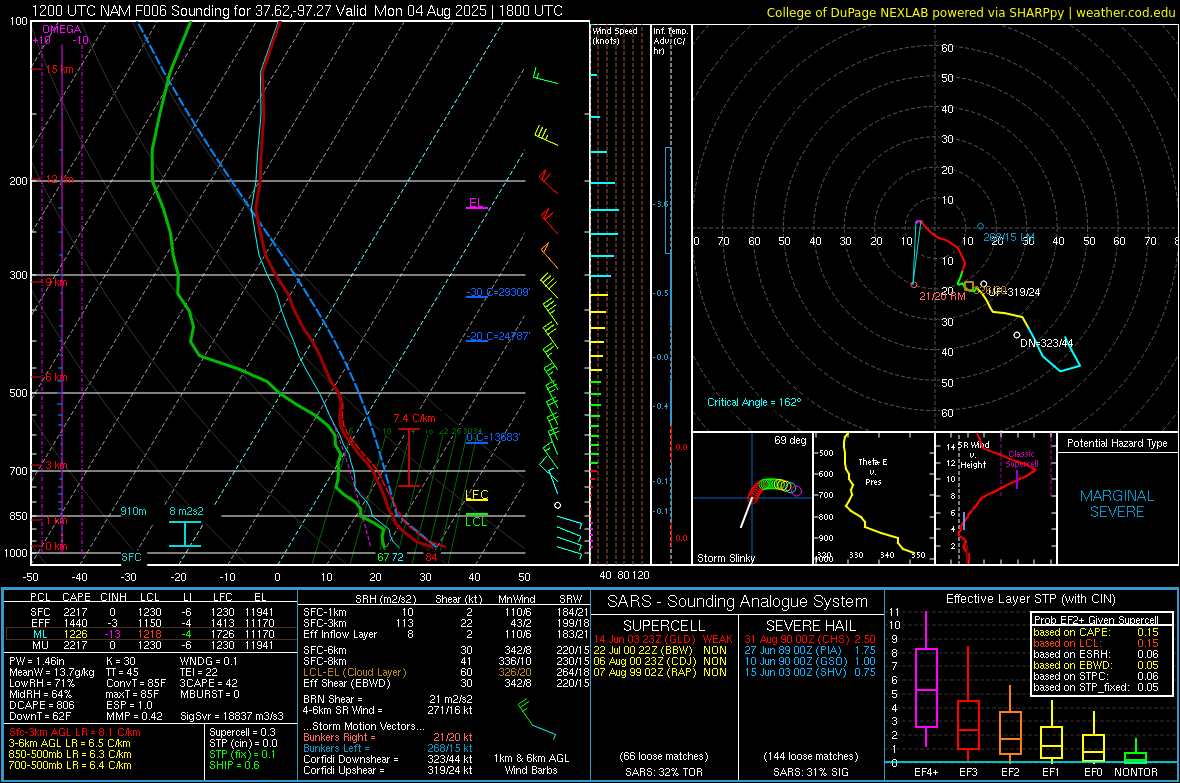Click the "-30 C=29309'" height label
Screen dimensions: 1180x783
pos(498,292)
